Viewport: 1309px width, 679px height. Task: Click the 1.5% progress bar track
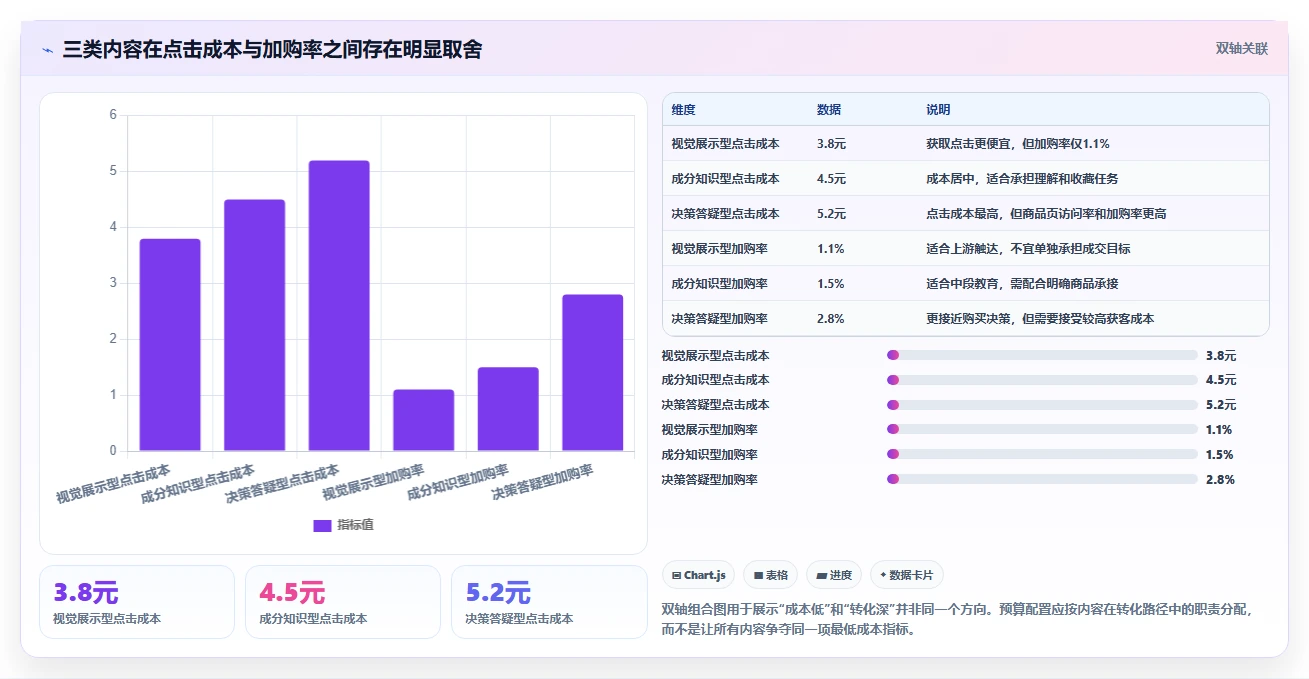[1042, 454]
